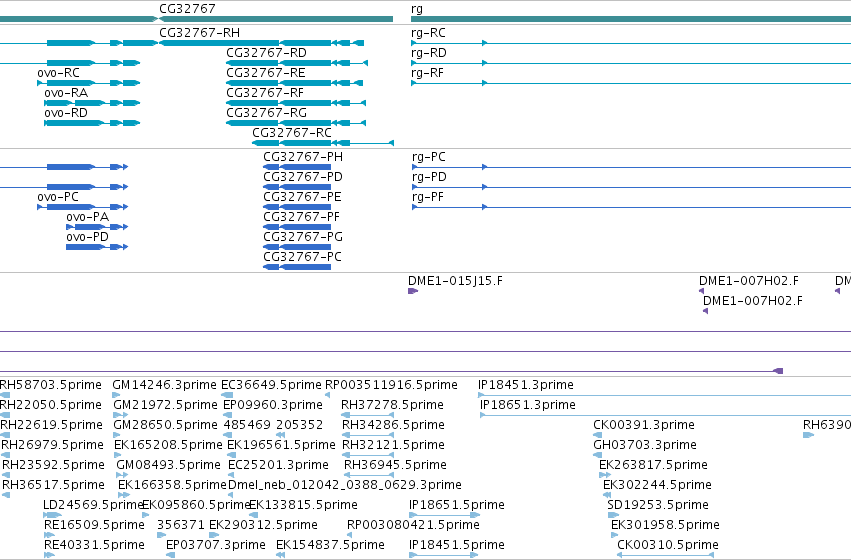
Task: Click the LD24569.5prime EST label
Action: tap(93, 505)
